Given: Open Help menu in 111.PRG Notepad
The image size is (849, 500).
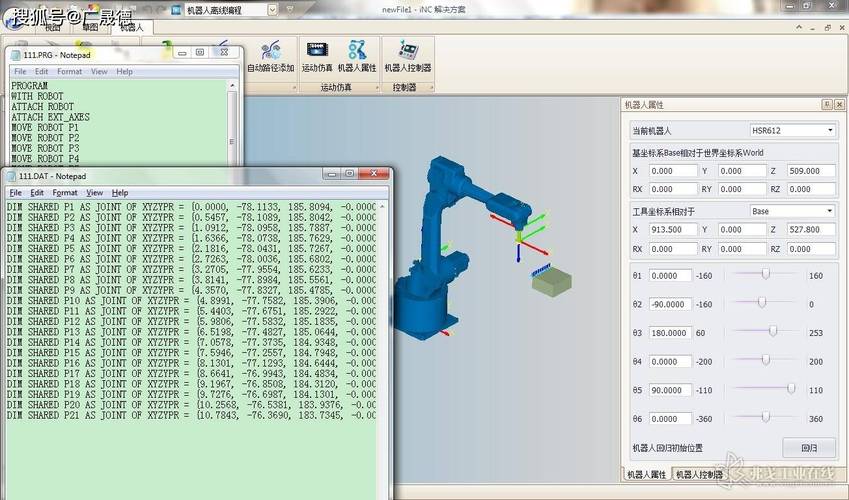Looking at the screenshot, I should [125, 72].
